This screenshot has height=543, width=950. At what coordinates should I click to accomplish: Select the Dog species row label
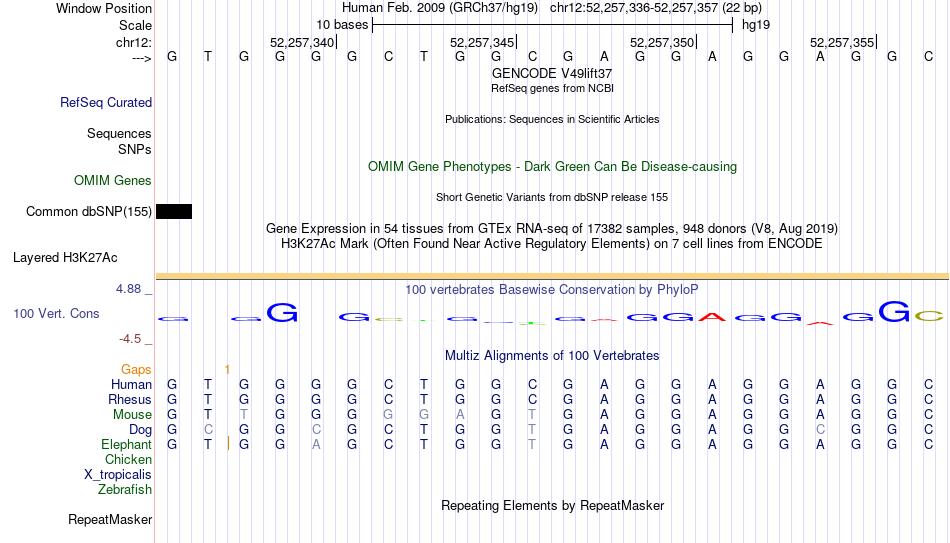141,430
